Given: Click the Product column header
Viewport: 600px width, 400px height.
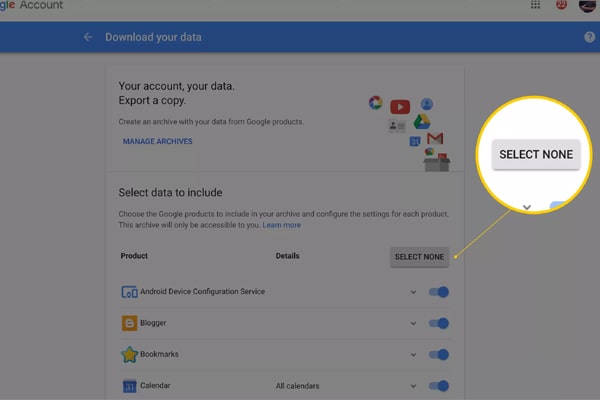Looking at the screenshot, I should [x=134, y=256].
